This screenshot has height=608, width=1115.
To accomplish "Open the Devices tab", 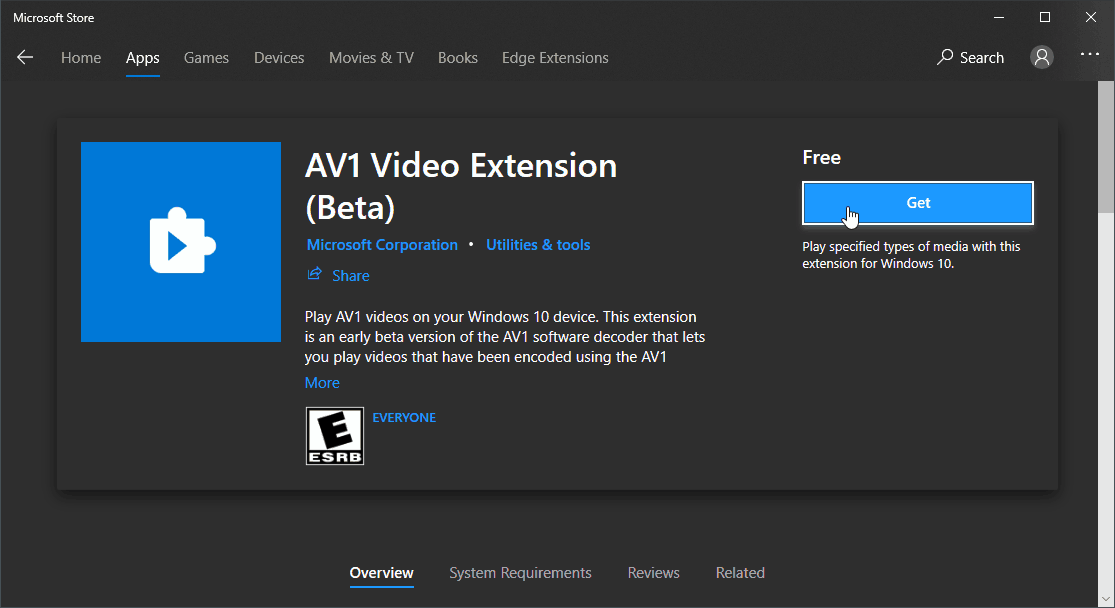I will tap(279, 58).
